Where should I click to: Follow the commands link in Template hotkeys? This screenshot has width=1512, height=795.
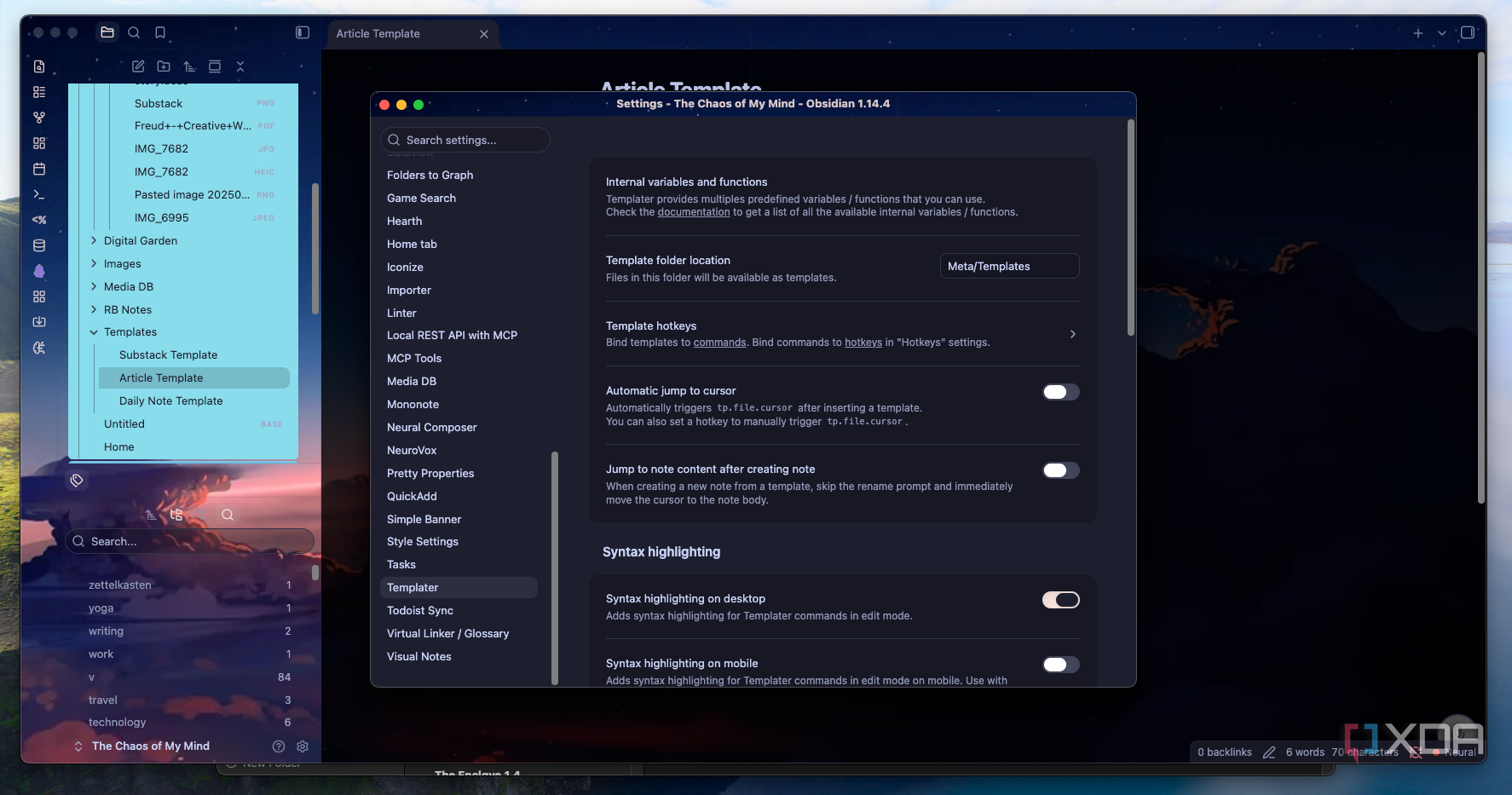click(x=719, y=343)
